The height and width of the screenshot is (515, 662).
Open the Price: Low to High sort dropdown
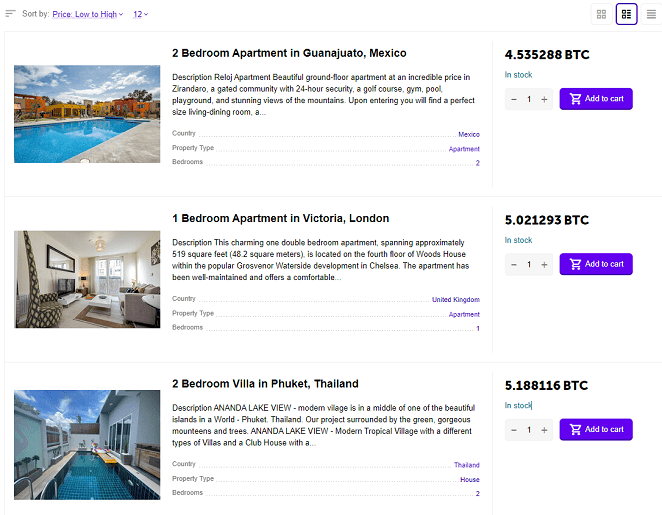(x=88, y=15)
